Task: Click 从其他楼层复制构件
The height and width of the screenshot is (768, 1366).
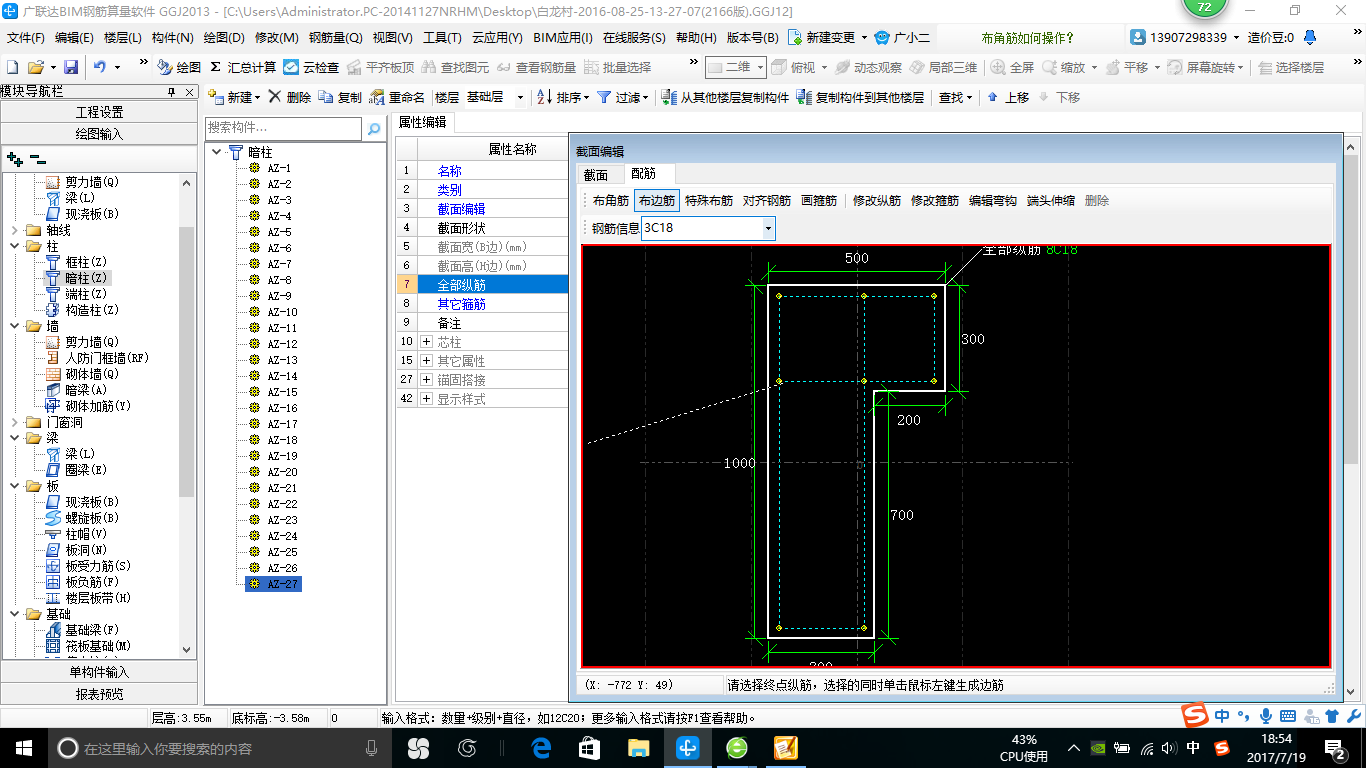Action: click(725, 97)
